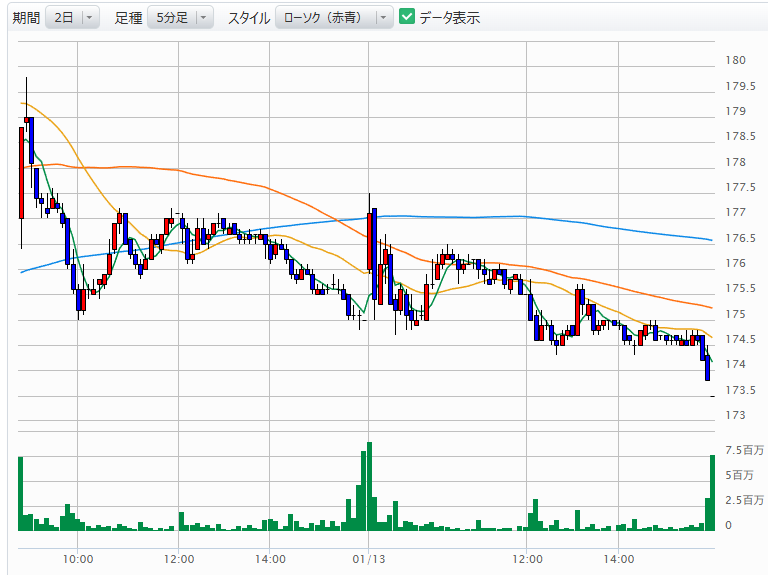Uncheck the データ表示 checkbox
This screenshot has height=575, width=768.
point(407,18)
